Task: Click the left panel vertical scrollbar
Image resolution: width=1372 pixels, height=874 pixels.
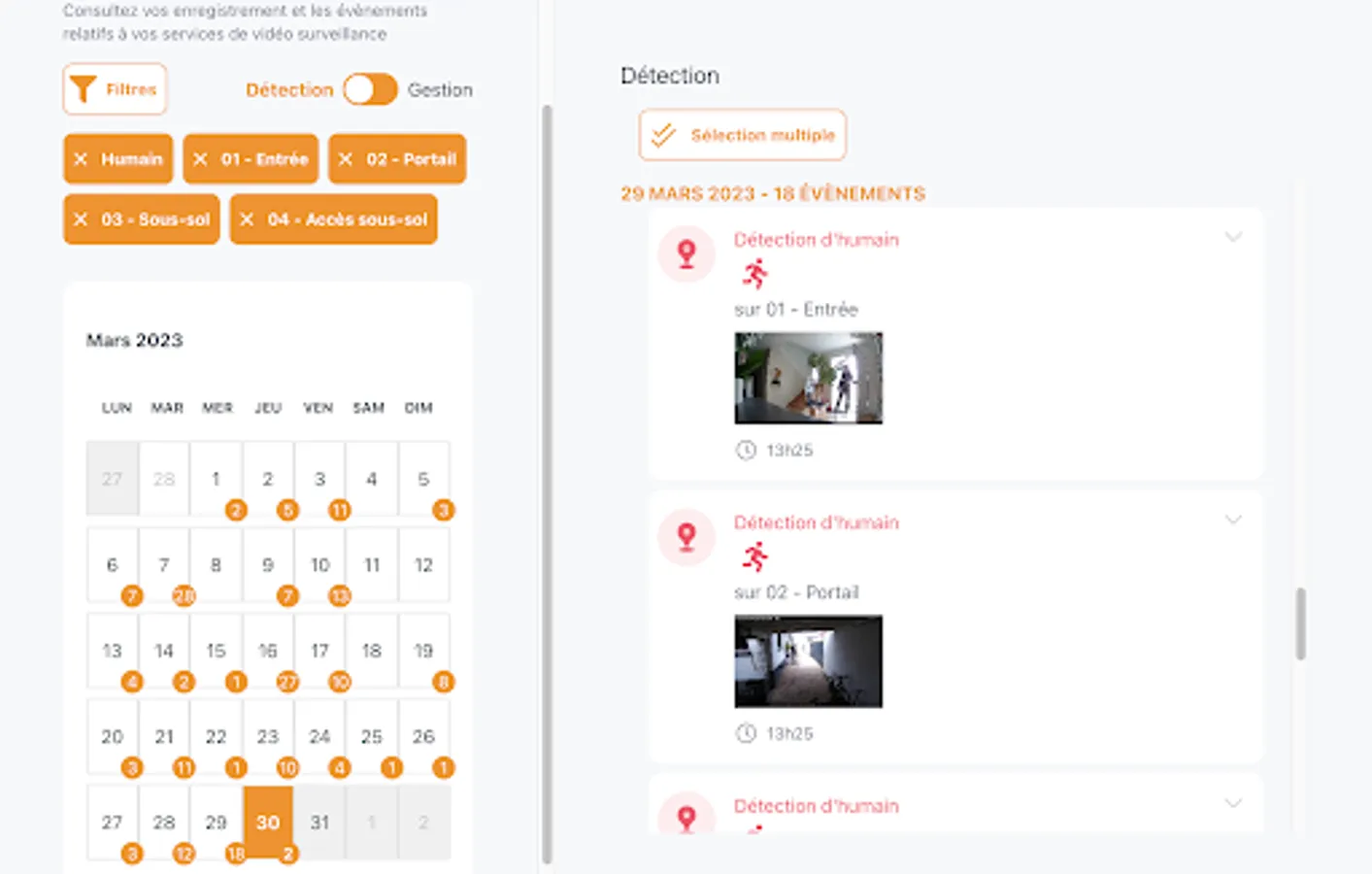Action: 547,484
